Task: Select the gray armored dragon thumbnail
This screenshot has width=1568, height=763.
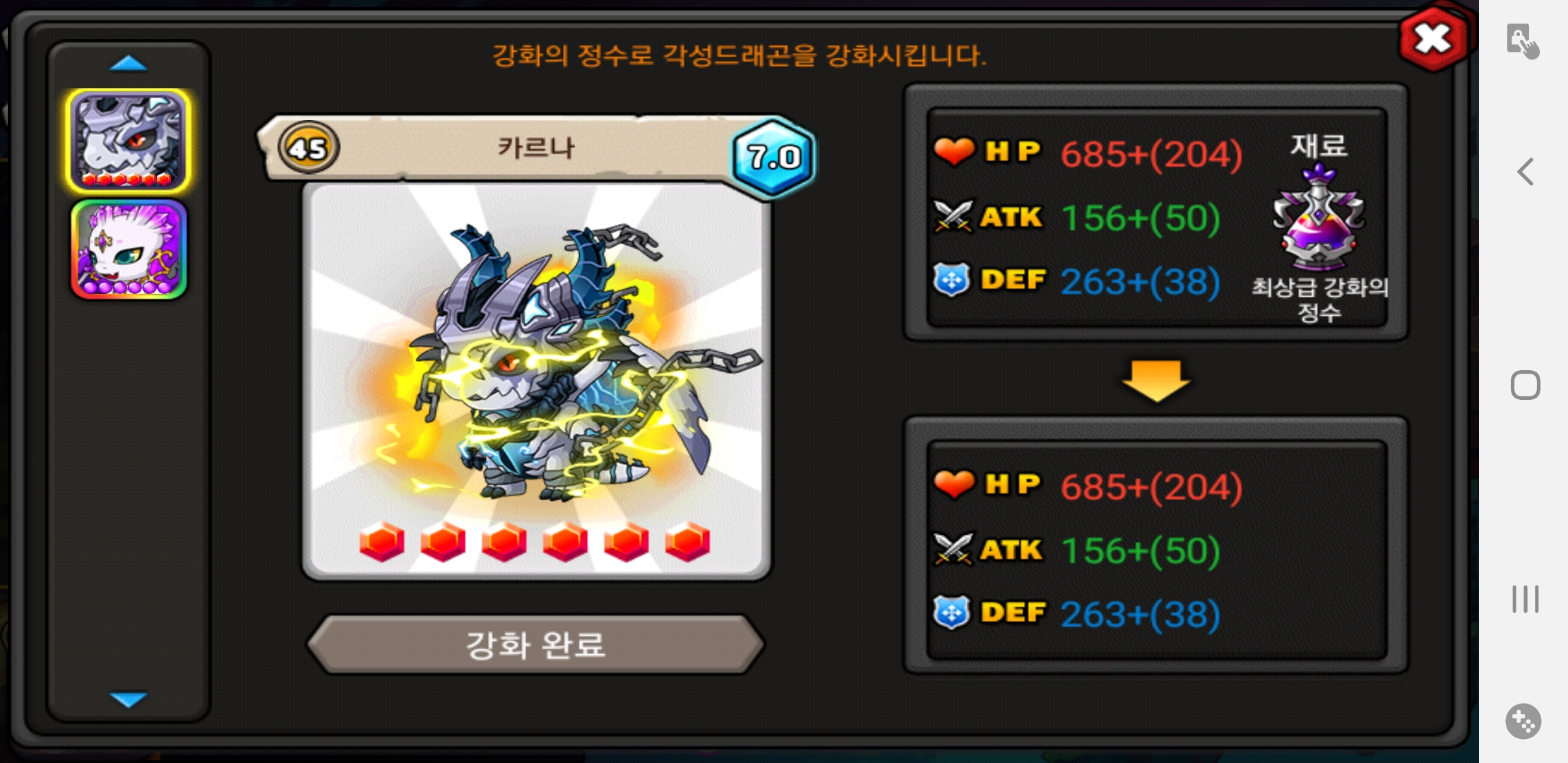Action: point(128,141)
